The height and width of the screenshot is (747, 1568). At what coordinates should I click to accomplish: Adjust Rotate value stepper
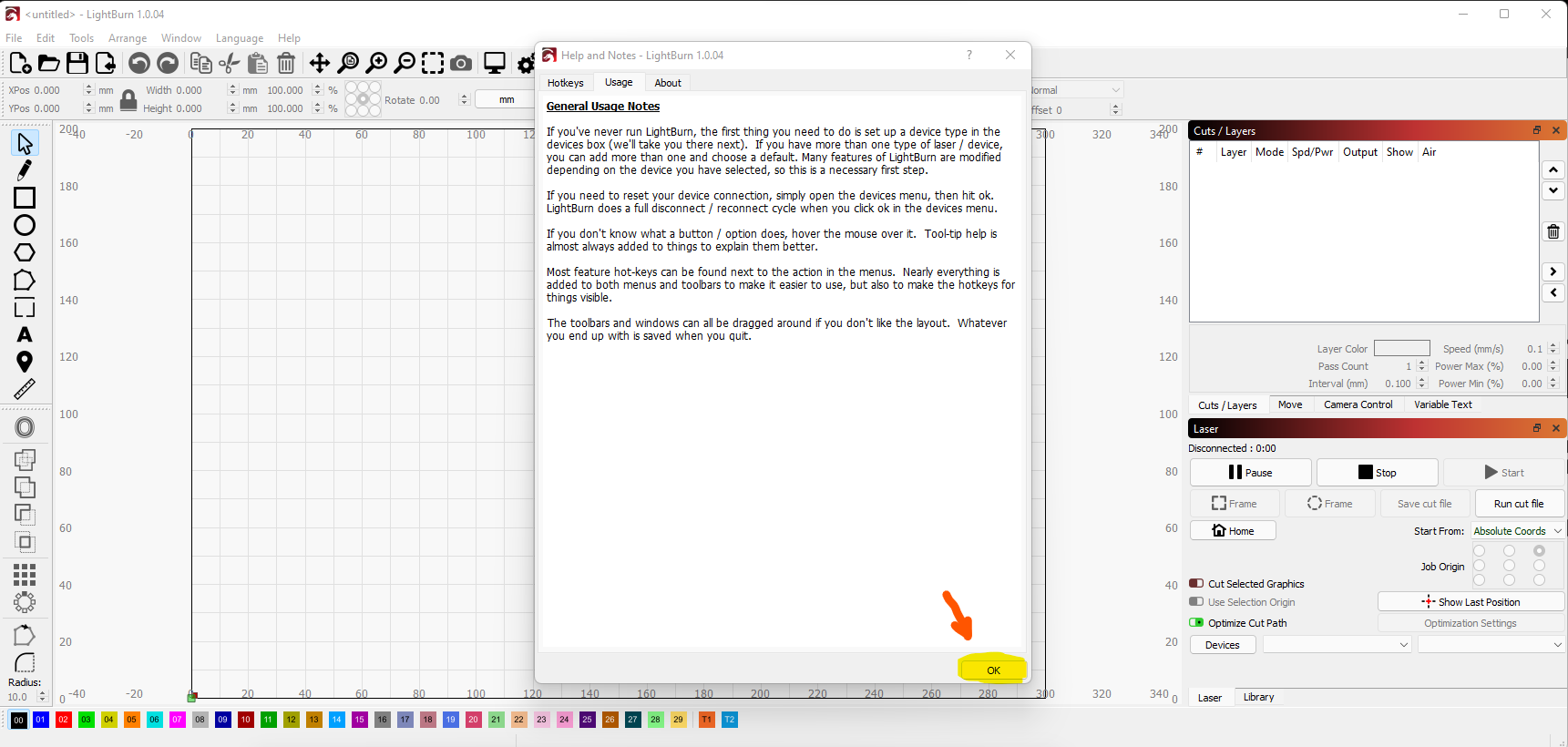click(464, 100)
